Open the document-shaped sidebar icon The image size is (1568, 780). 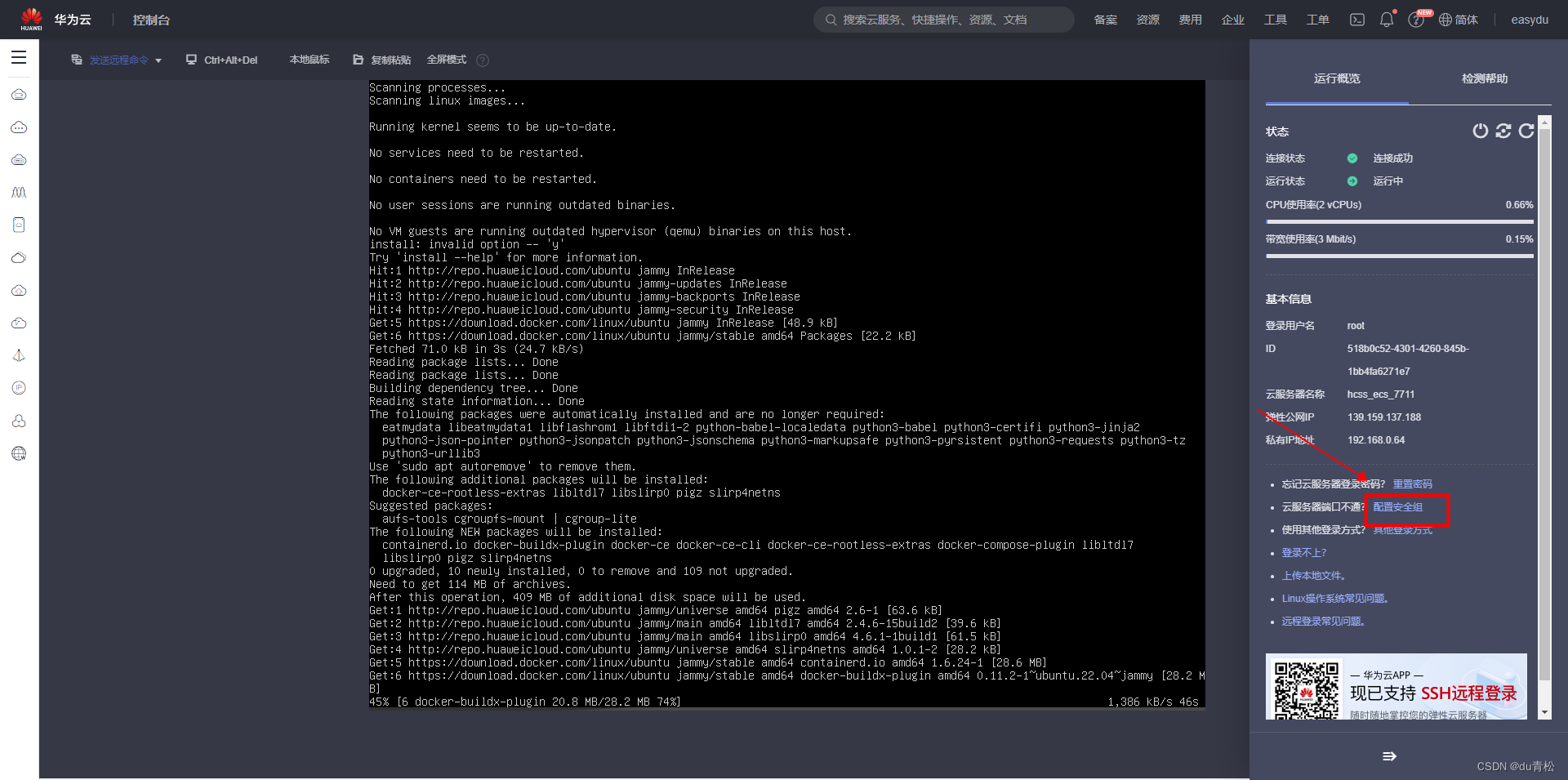(x=19, y=225)
